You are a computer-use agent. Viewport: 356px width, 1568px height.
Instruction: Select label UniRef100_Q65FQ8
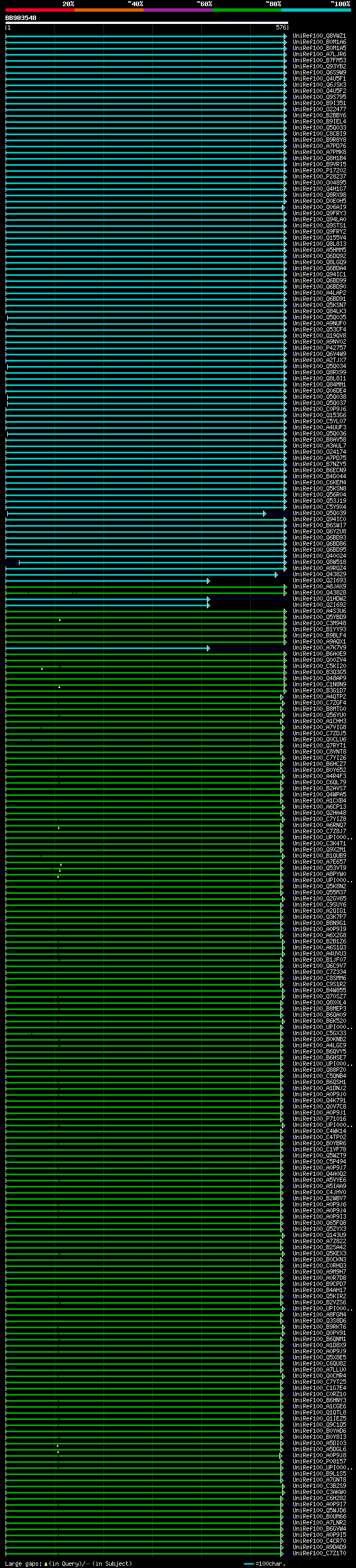pyautogui.click(x=319, y=1223)
